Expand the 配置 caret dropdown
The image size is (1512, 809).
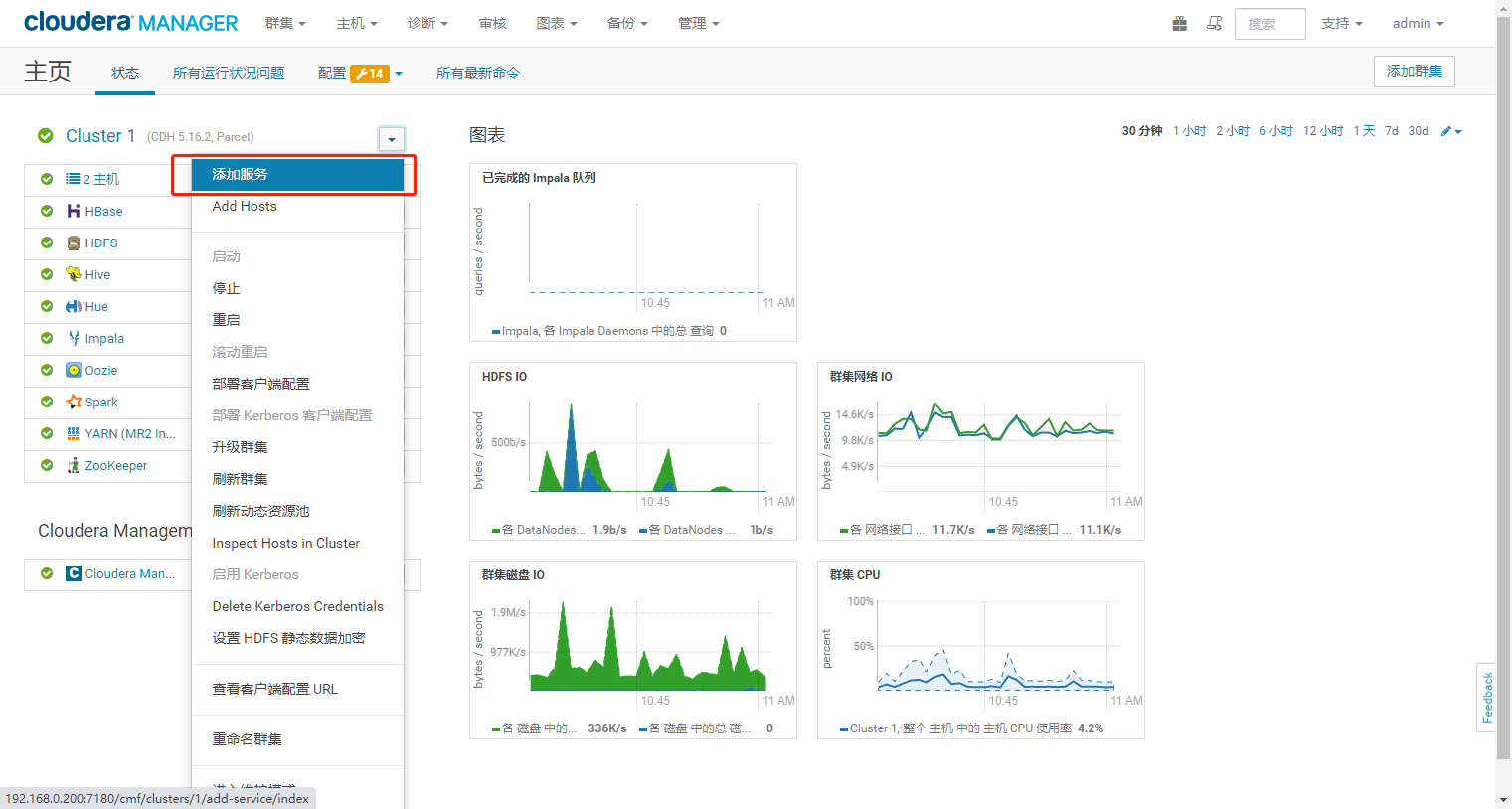399,74
